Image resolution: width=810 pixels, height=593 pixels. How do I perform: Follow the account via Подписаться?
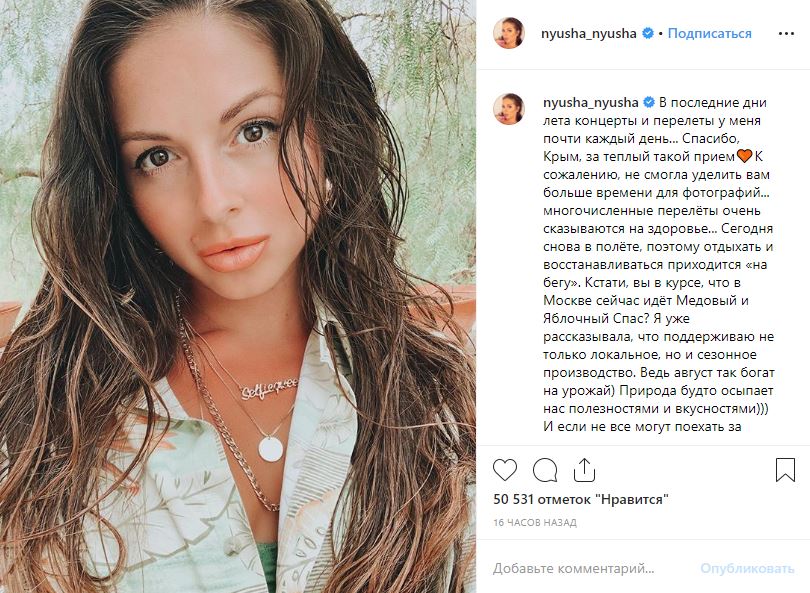pyautogui.click(x=709, y=33)
